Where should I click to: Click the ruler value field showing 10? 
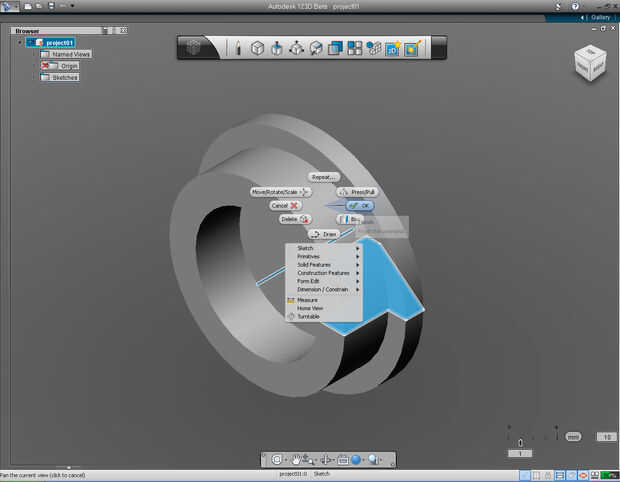point(607,437)
